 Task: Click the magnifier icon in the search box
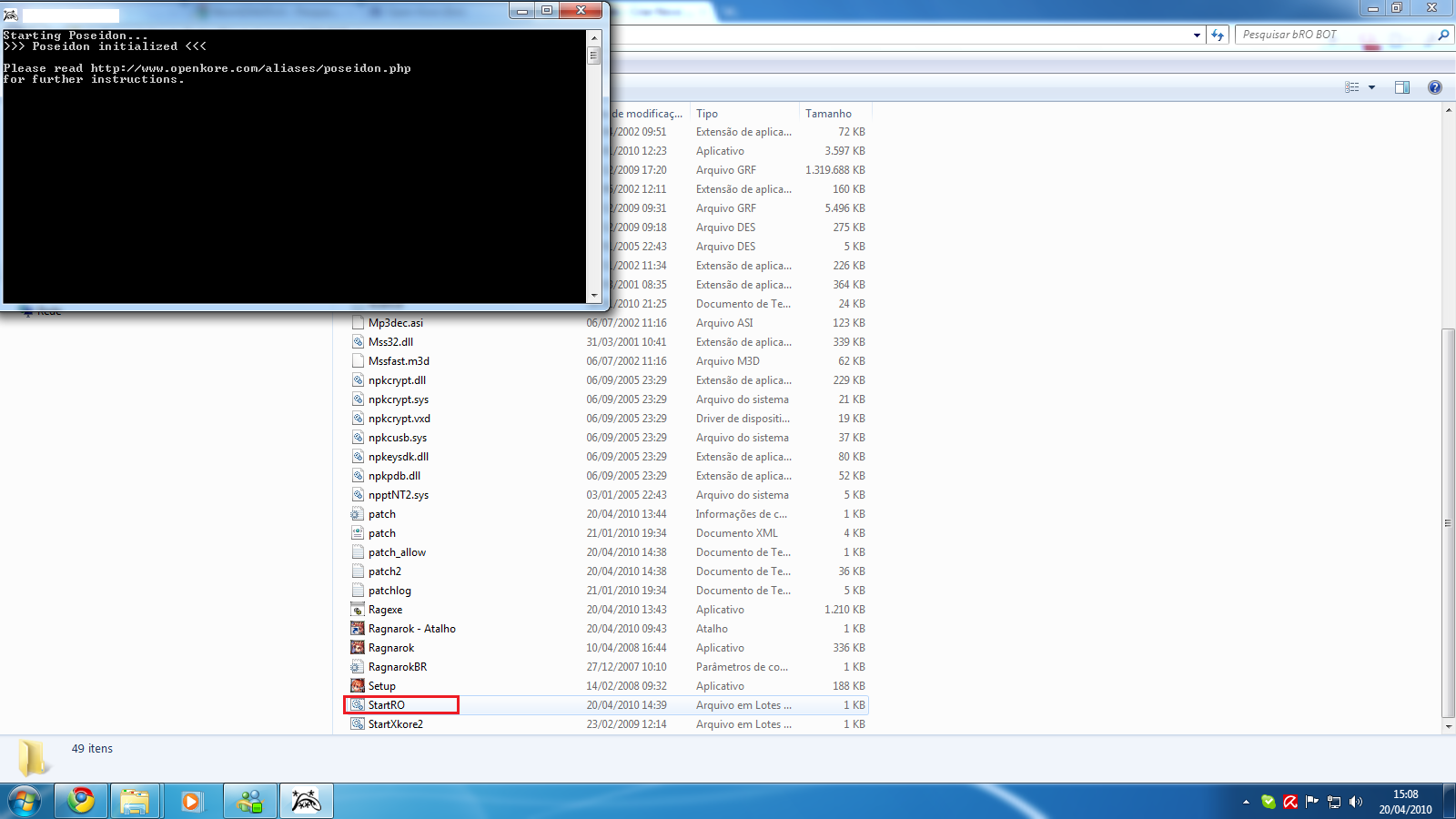(1443, 35)
